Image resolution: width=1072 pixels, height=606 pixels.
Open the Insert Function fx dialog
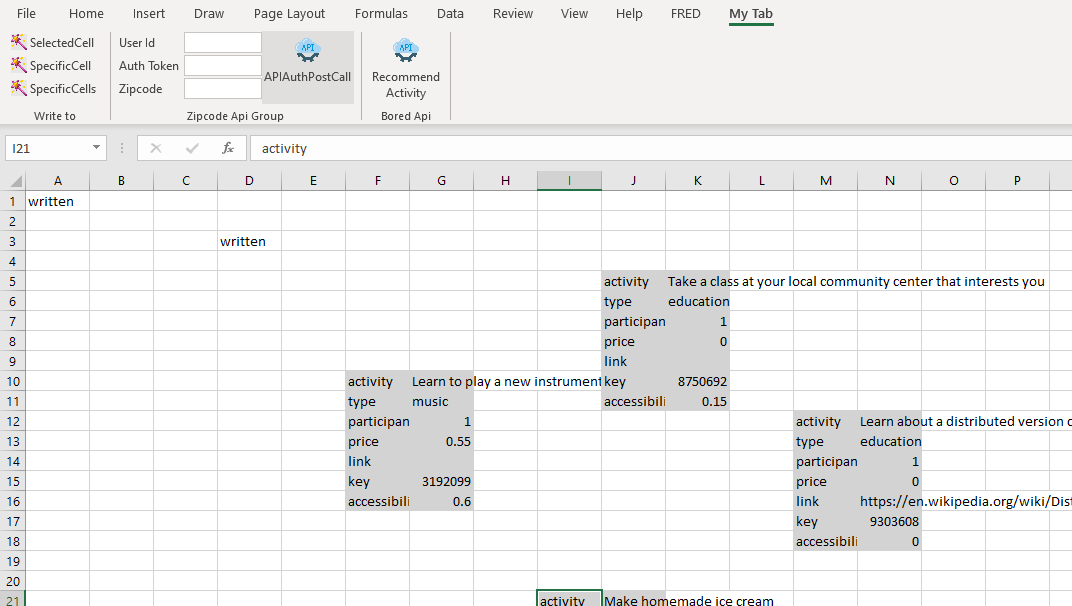(x=228, y=148)
